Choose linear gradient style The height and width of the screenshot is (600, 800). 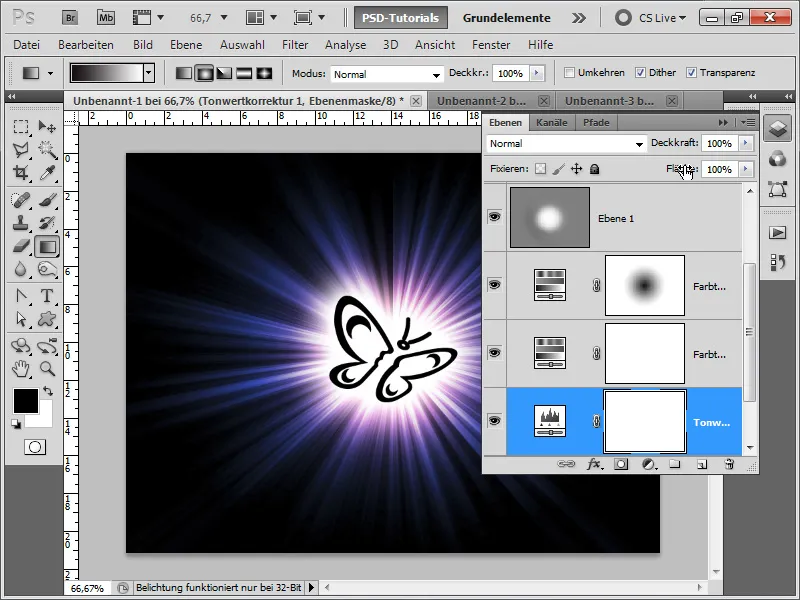pyautogui.click(x=184, y=73)
